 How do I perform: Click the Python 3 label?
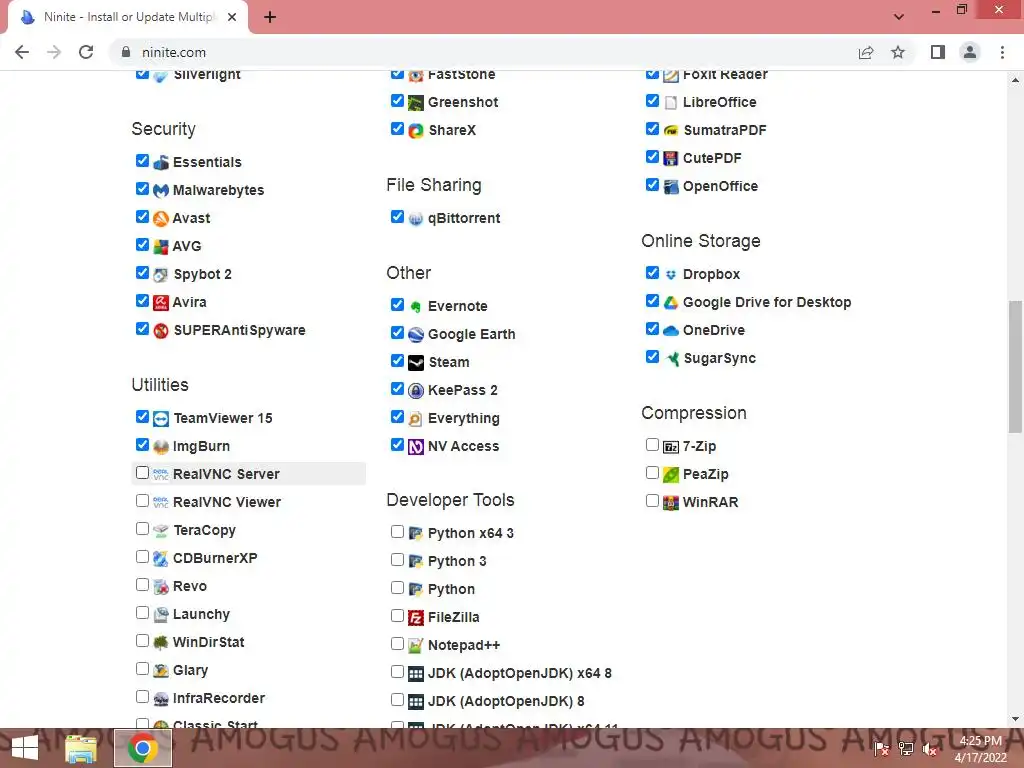457,562
